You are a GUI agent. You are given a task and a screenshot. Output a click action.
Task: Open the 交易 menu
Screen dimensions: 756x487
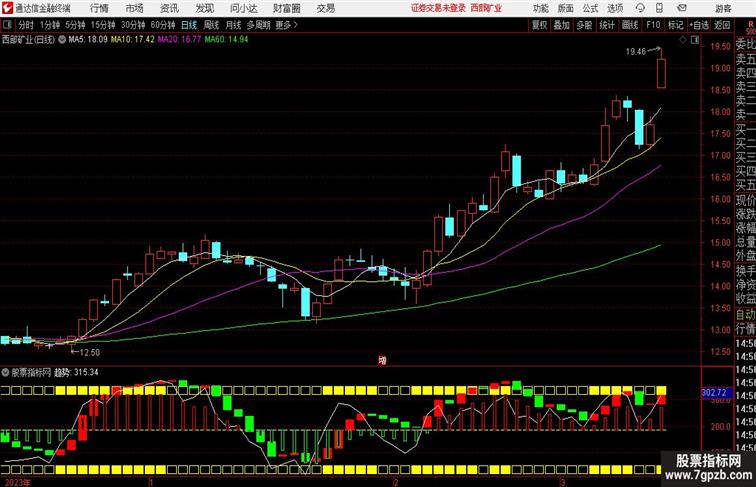tap(326, 8)
